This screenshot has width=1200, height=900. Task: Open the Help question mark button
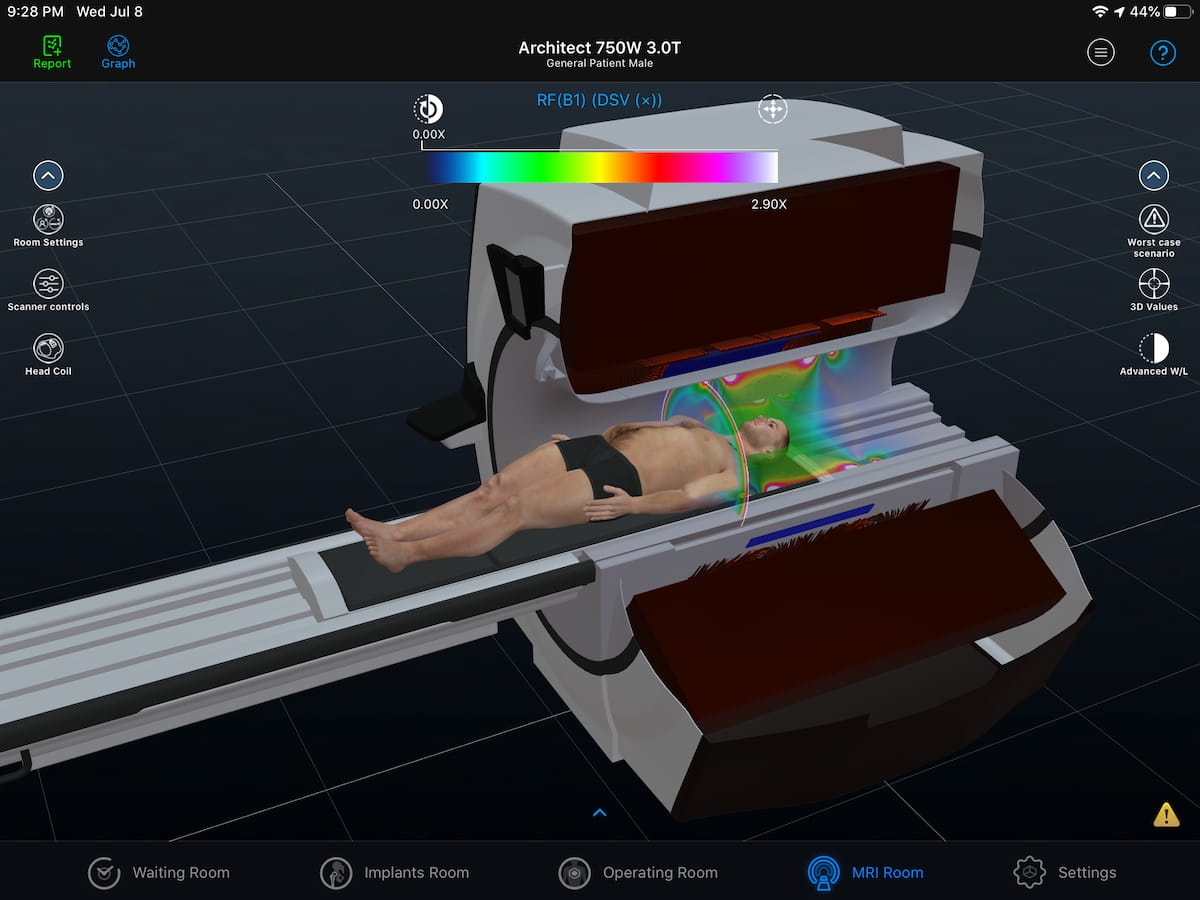[x=1163, y=52]
